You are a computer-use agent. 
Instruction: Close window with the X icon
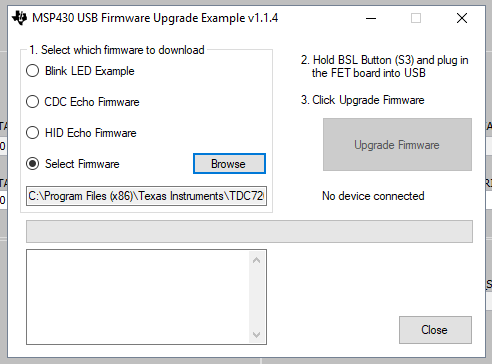click(x=462, y=18)
